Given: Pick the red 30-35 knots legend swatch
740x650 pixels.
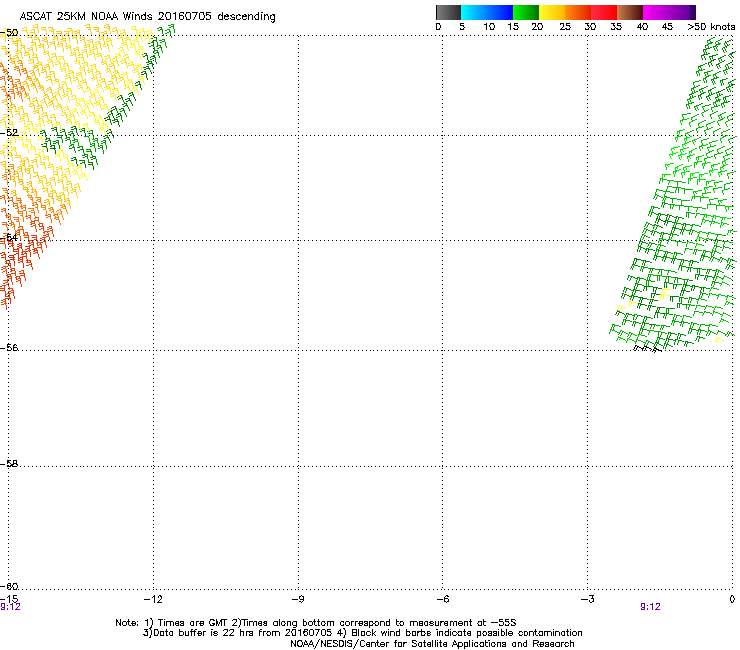Looking at the screenshot, I should click(x=604, y=12).
